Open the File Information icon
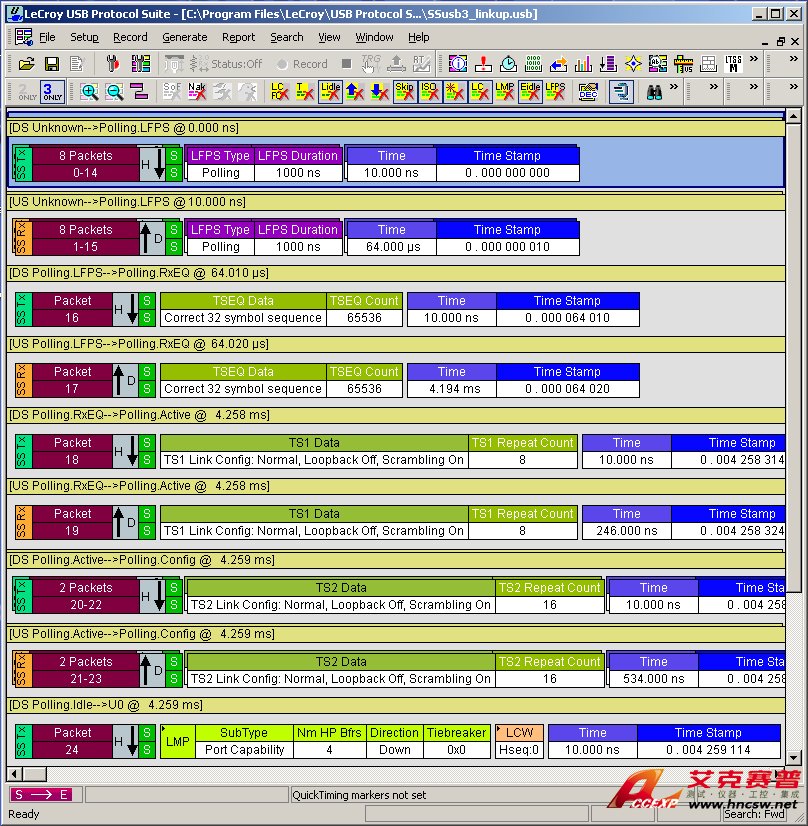808x826 pixels. (x=458, y=64)
